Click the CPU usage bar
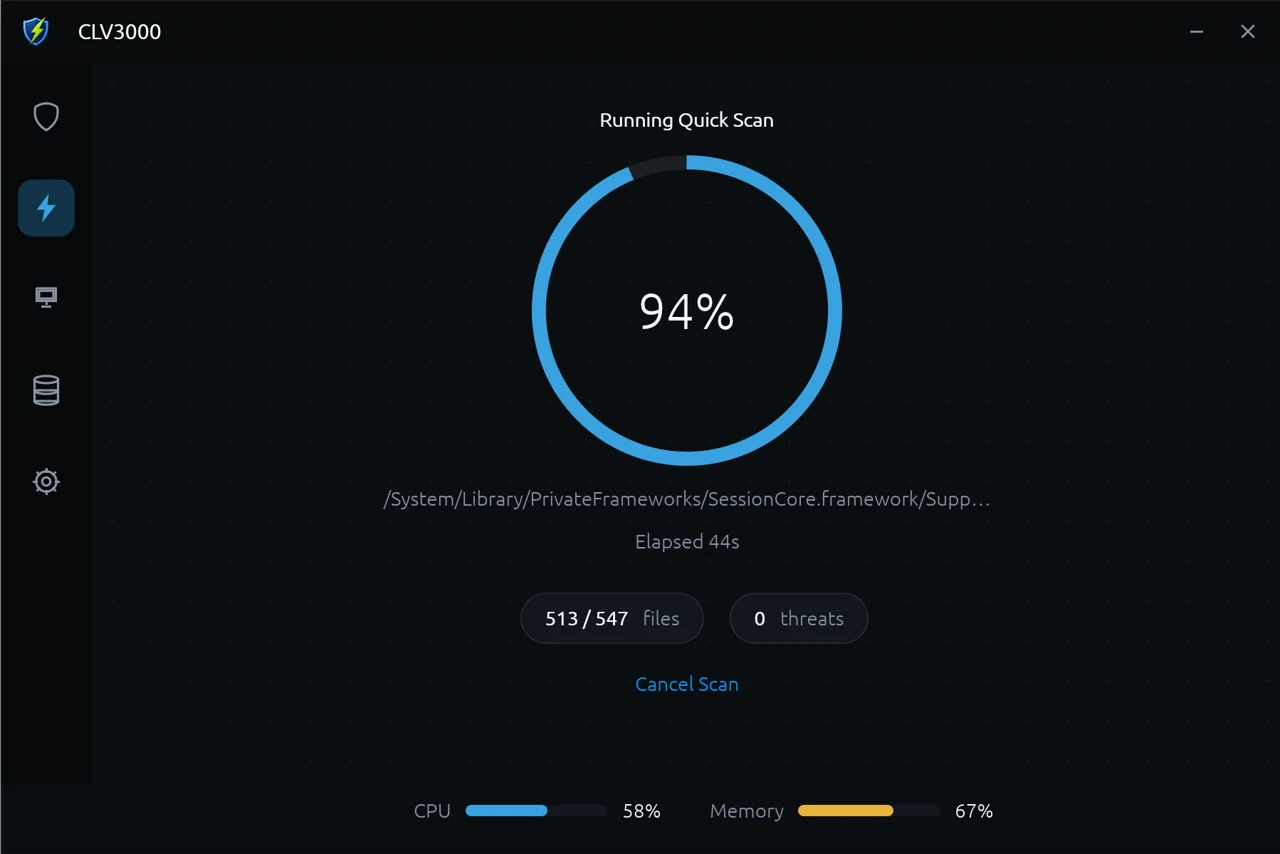 click(536, 811)
